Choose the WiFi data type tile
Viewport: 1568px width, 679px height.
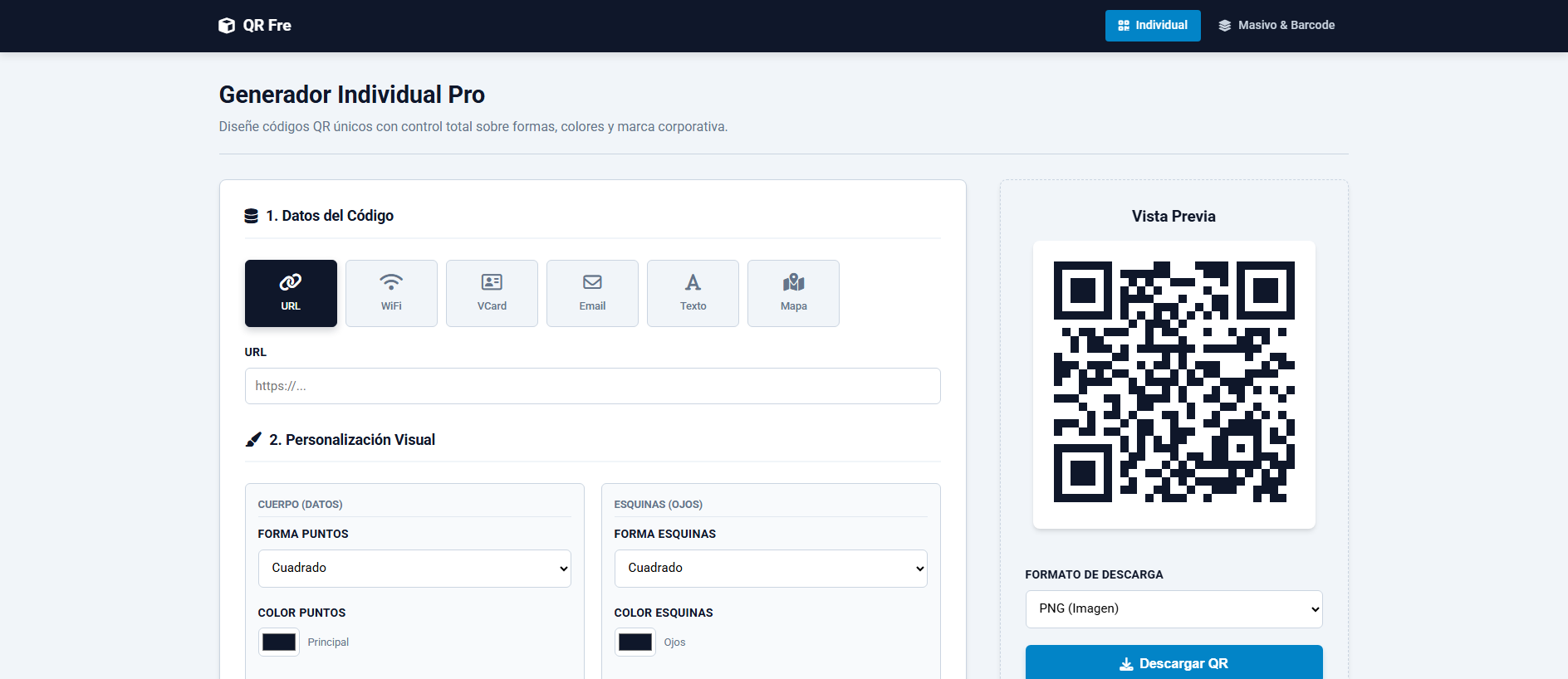tap(391, 293)
